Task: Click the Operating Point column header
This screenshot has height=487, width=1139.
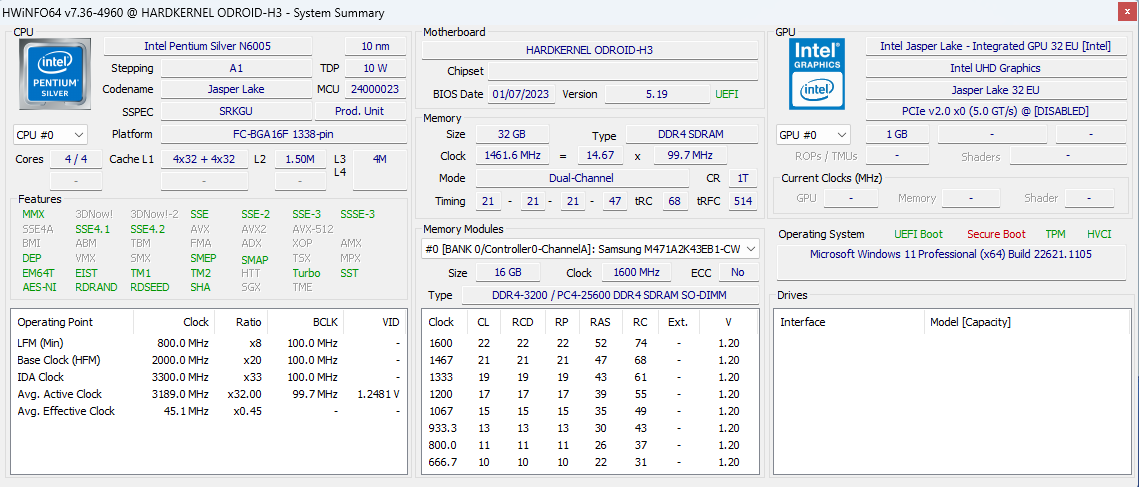Action: coord(73,322)
